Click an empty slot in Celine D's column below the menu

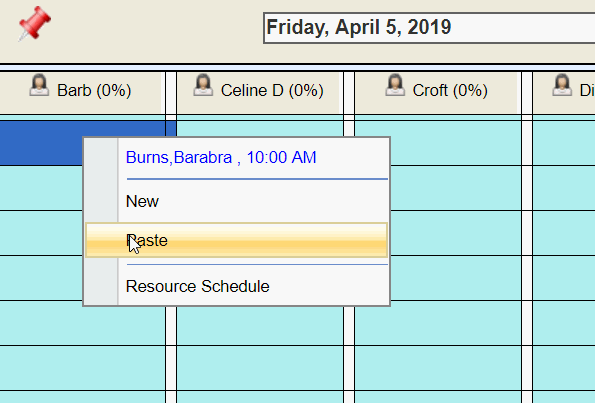[x=260, y=326]
